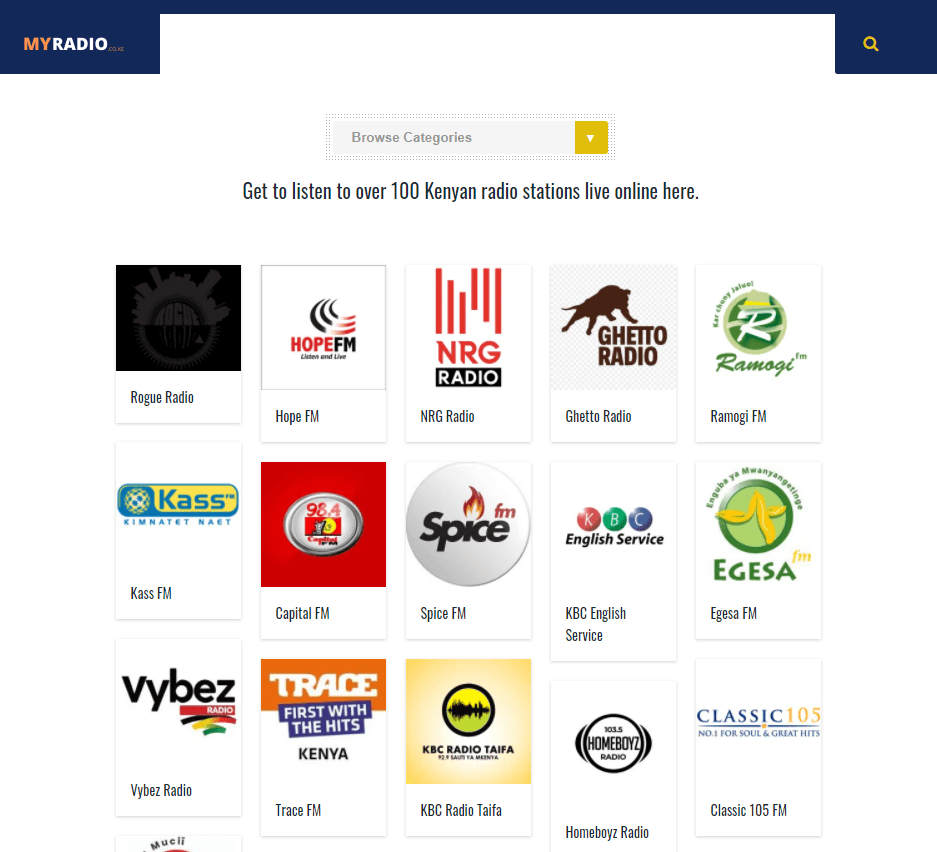The height and width of the screenshot is (852, 937).
Task: Open the MyRadio logo home link
Action: pos(74,44)
